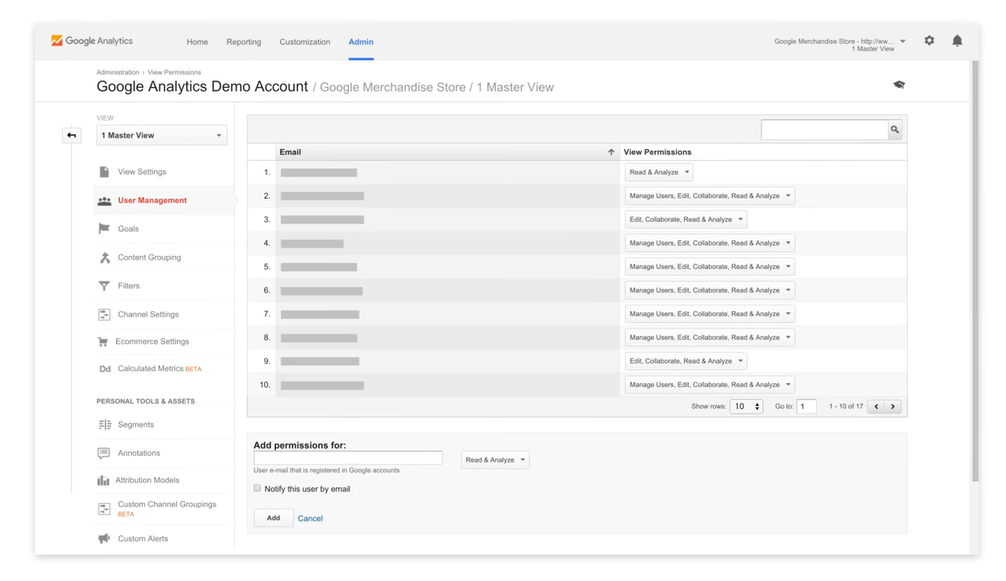
Task: Open the settings gear icon
Action: (929, 40)
